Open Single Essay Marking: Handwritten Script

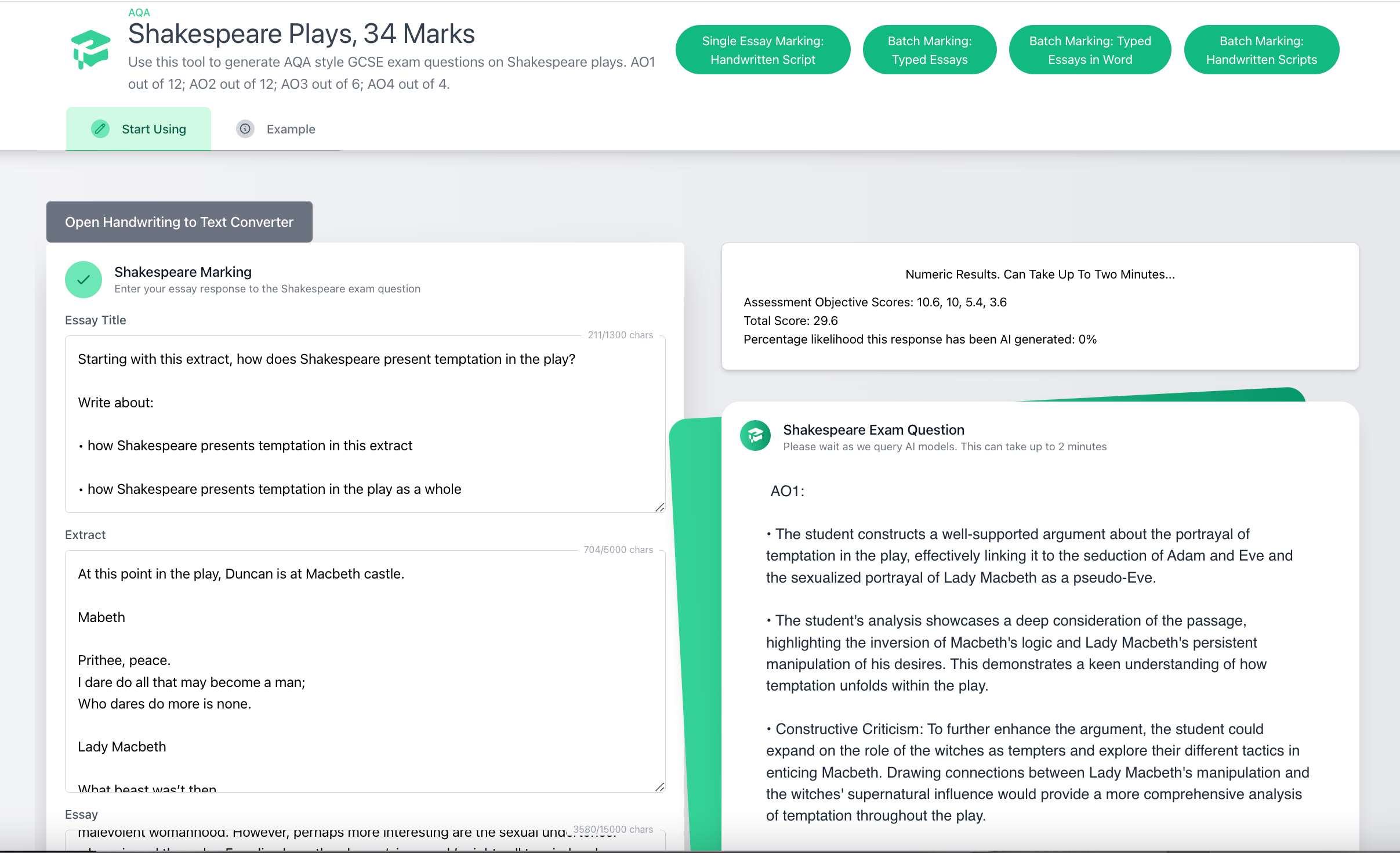[763, 50]
